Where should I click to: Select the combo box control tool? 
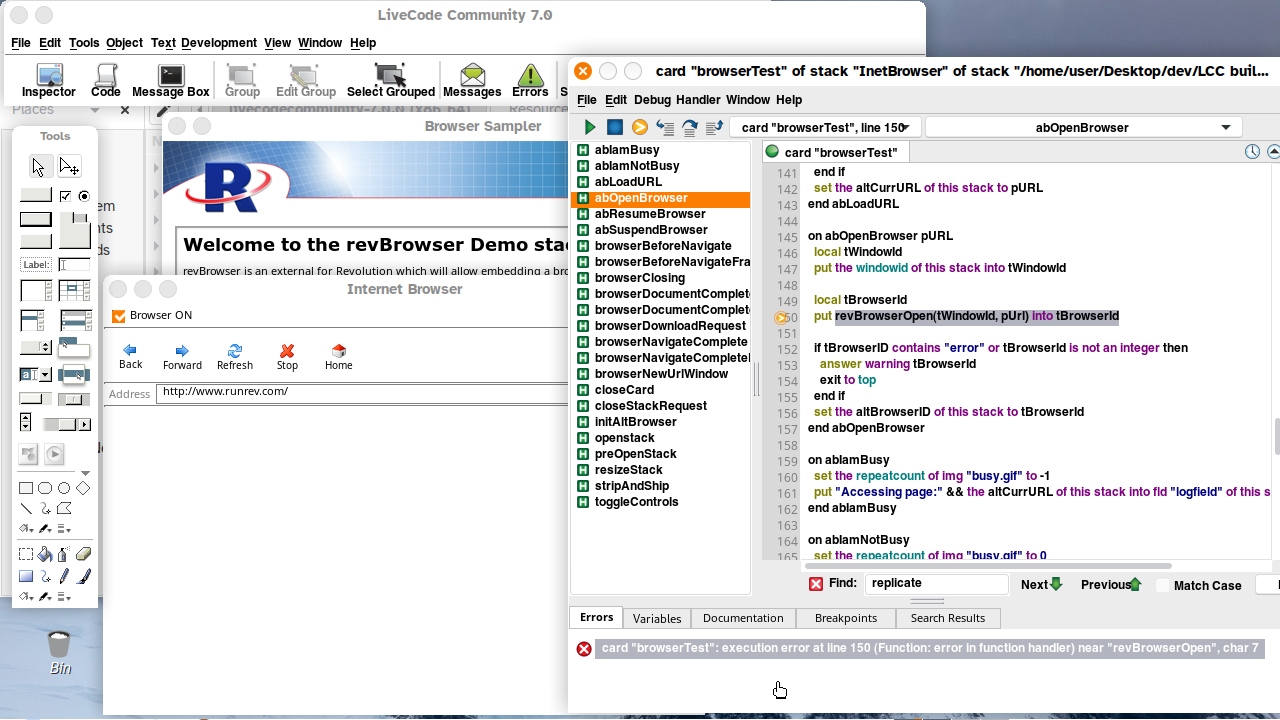pyautogui.click(x=36, y=374)
